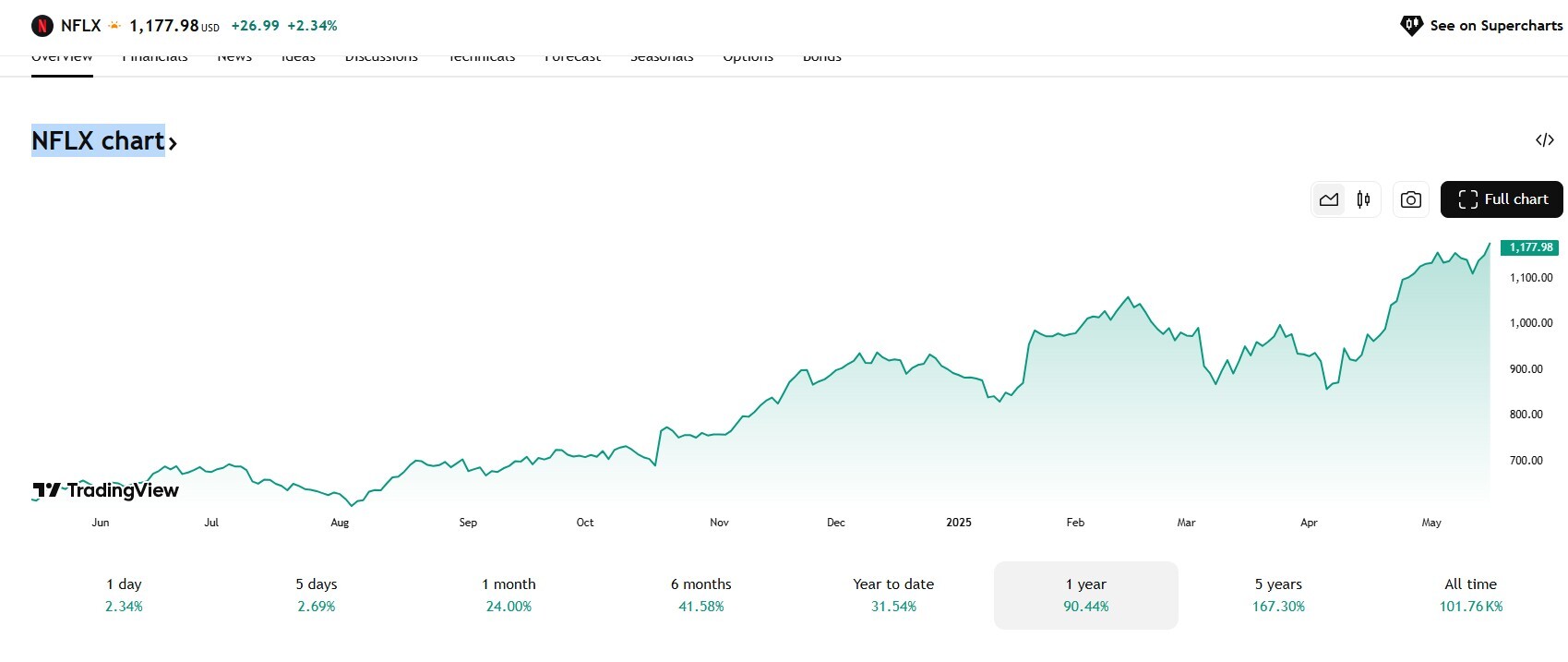1568x662 pixels.
Task: Switch to candlestick chart style
Action: click(1363, 199)
